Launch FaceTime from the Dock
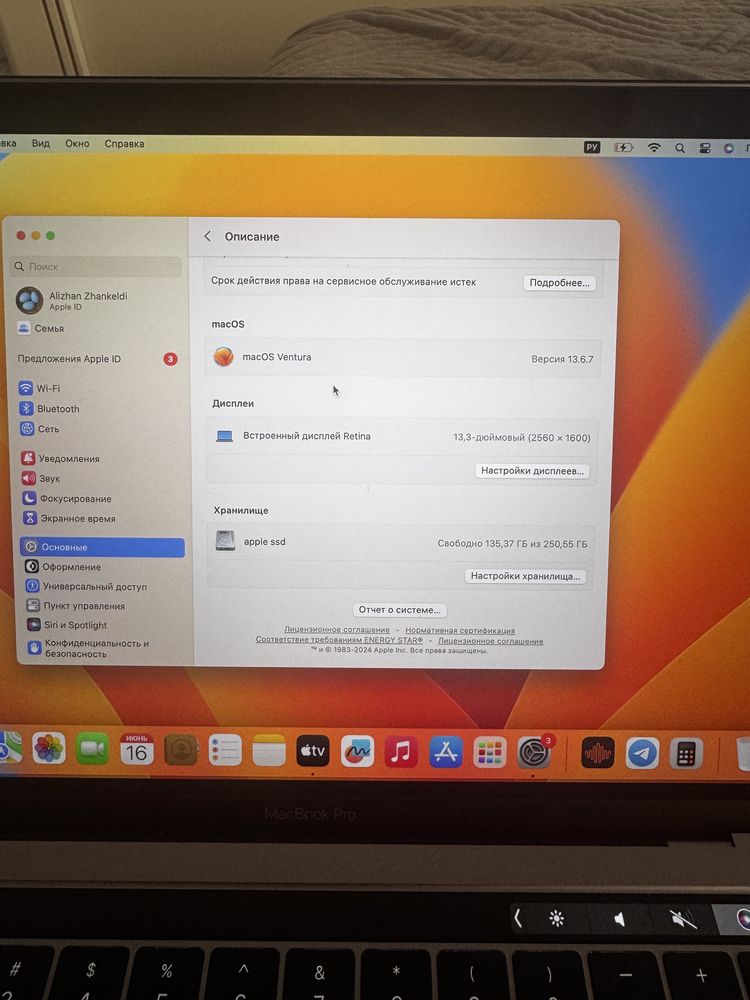 tap(92, 749)
